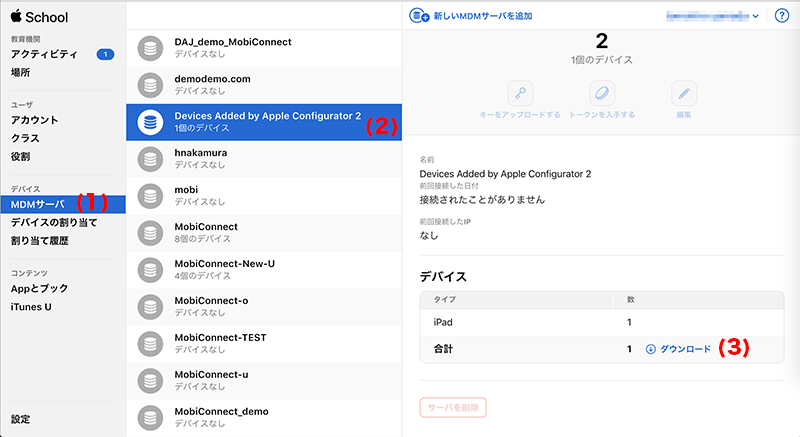This screenshot has height=437, width=800.
Task: Click the download arrow icon
Action: 651,349
